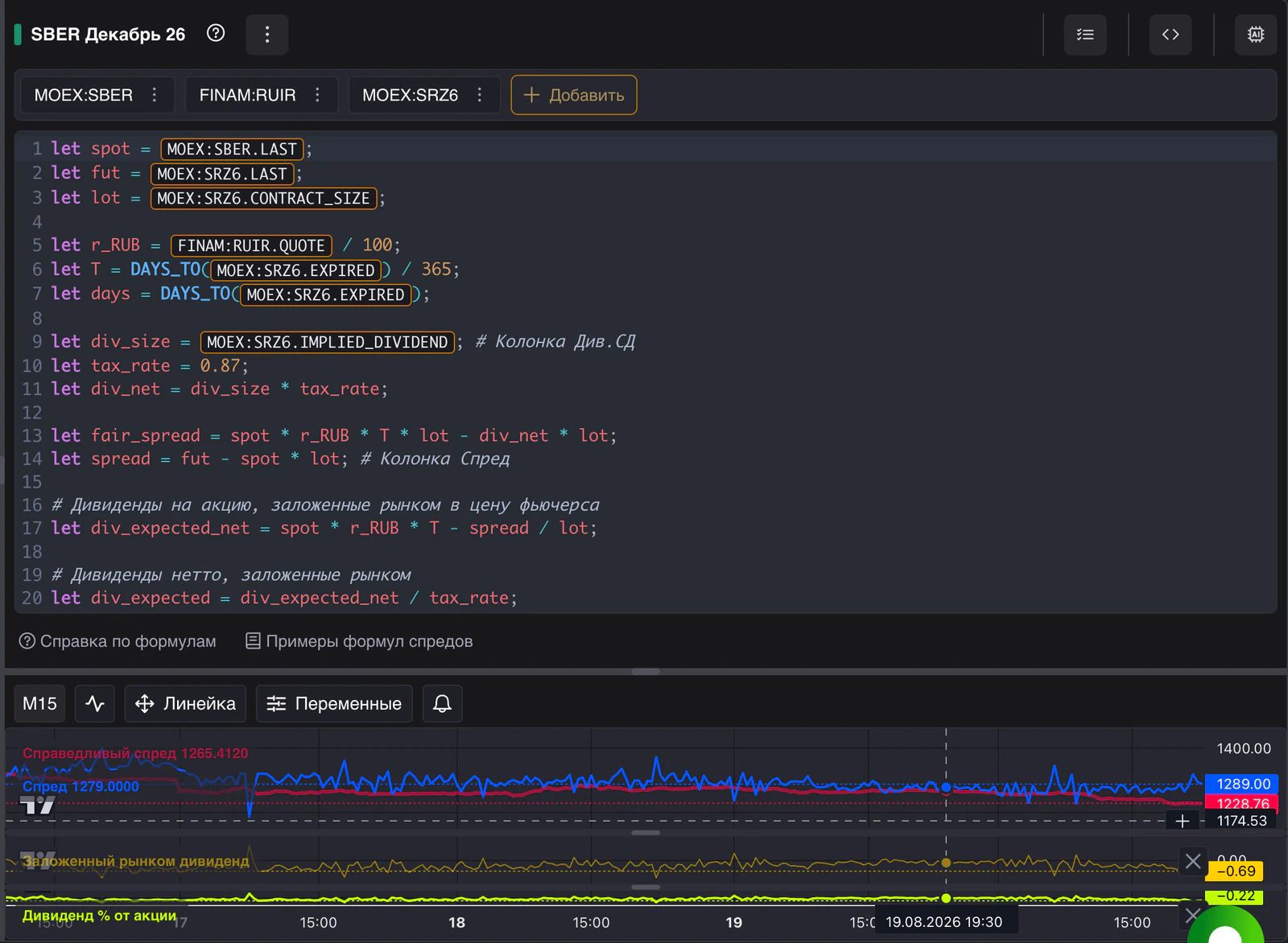Click the fair_spread variable name in line 13
Image resolution: width=1288 pixels, height=943 pixels.
pos(146,435)
